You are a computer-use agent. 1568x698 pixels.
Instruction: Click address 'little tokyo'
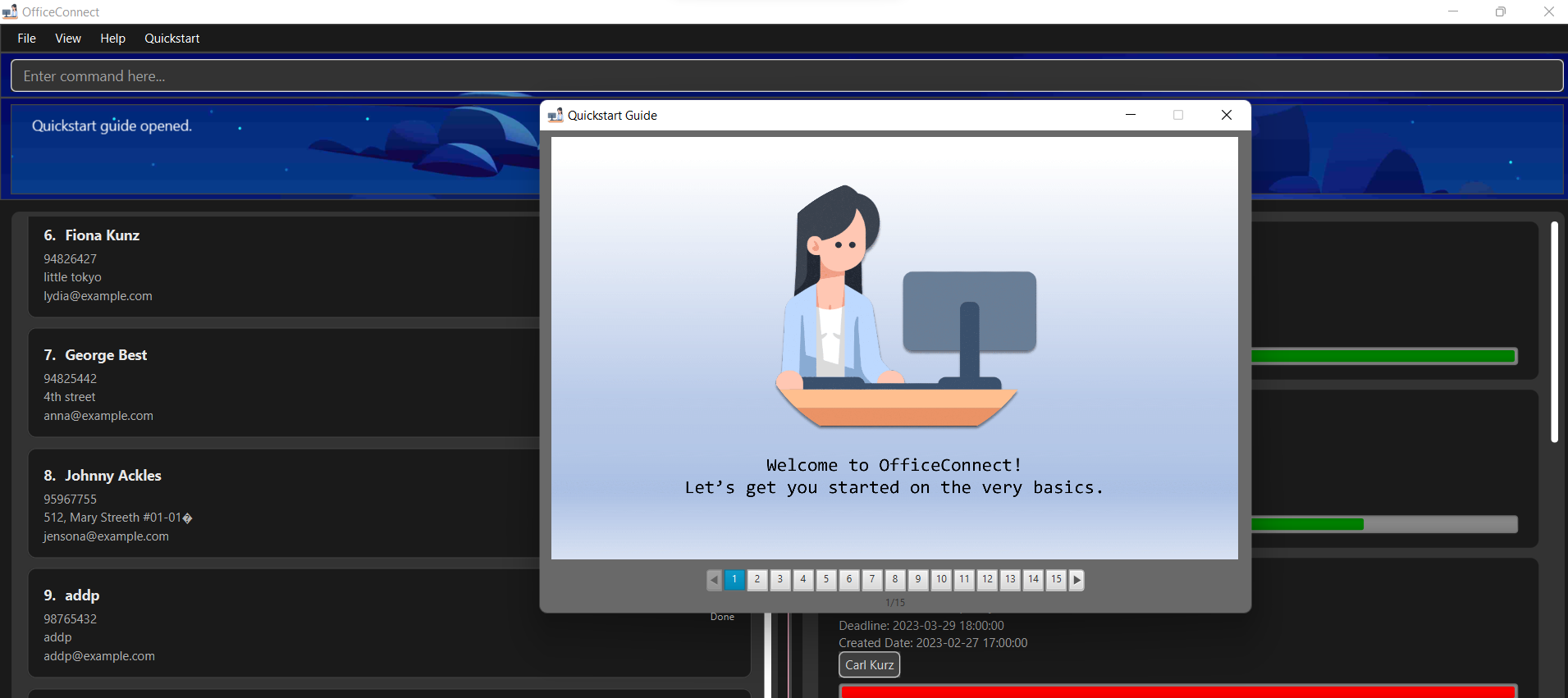coord(72,277)
